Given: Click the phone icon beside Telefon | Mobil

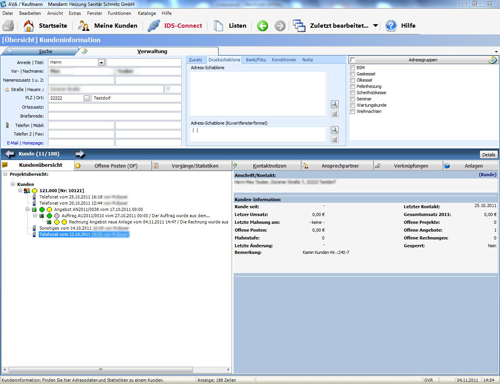Looking at the screenshot, I should tap(7, 125).
